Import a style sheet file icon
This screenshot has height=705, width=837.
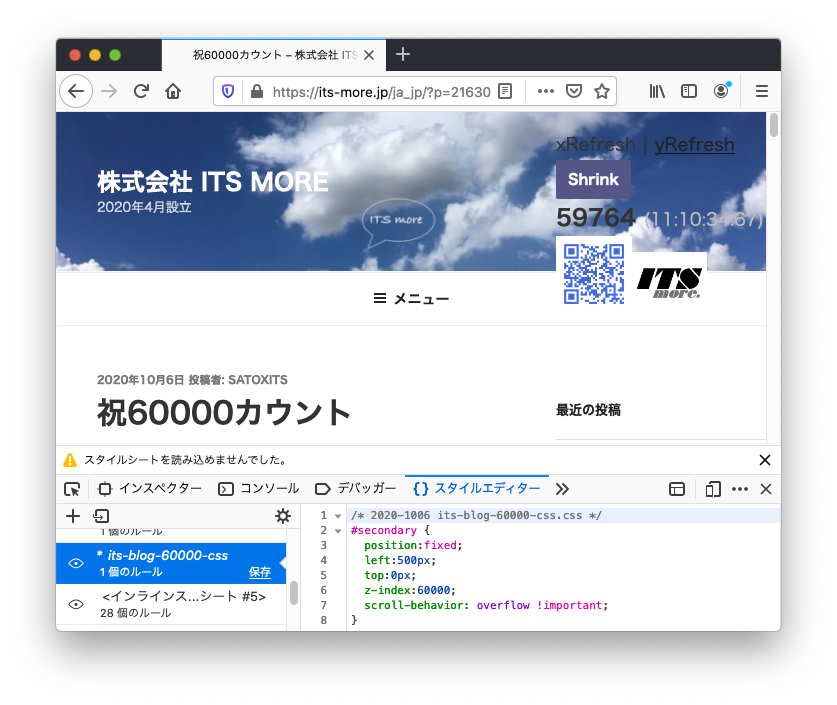click(101, 516)
